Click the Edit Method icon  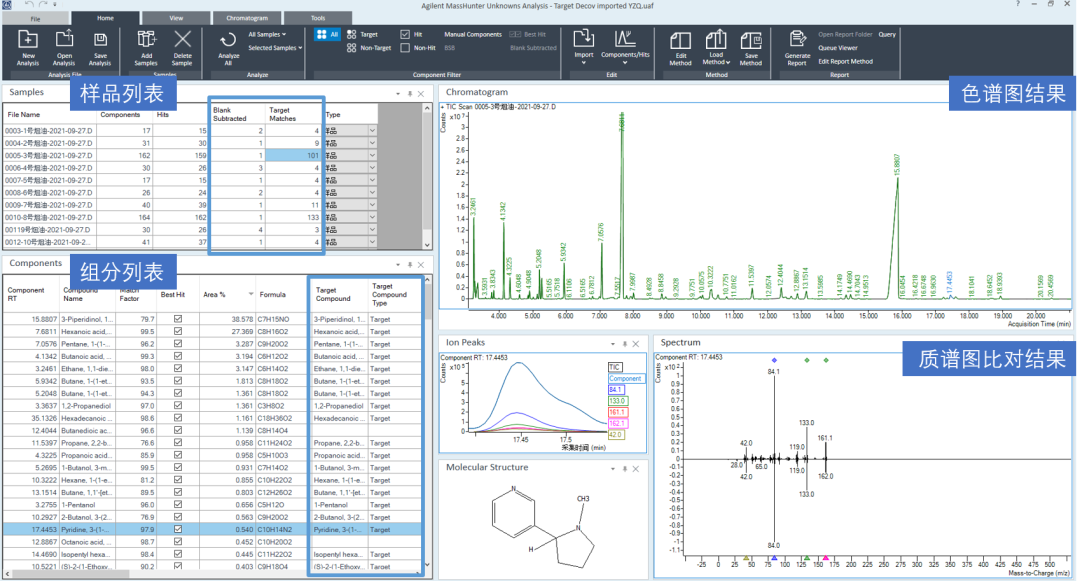pyautogui.click(x=681, y=41)
